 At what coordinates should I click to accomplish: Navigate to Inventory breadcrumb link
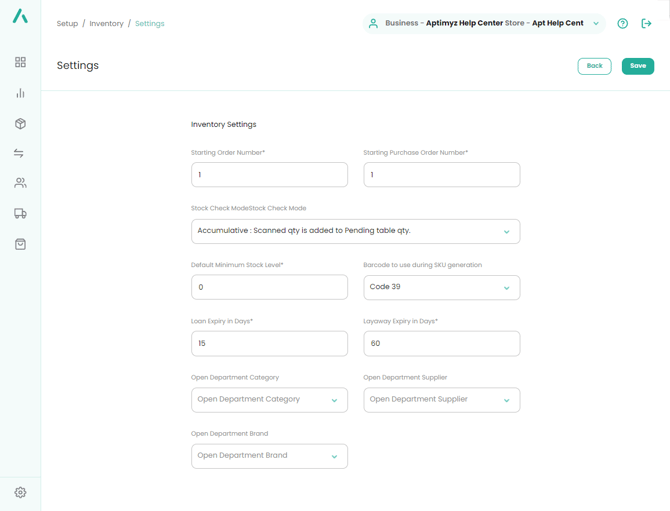click(107, 23)
